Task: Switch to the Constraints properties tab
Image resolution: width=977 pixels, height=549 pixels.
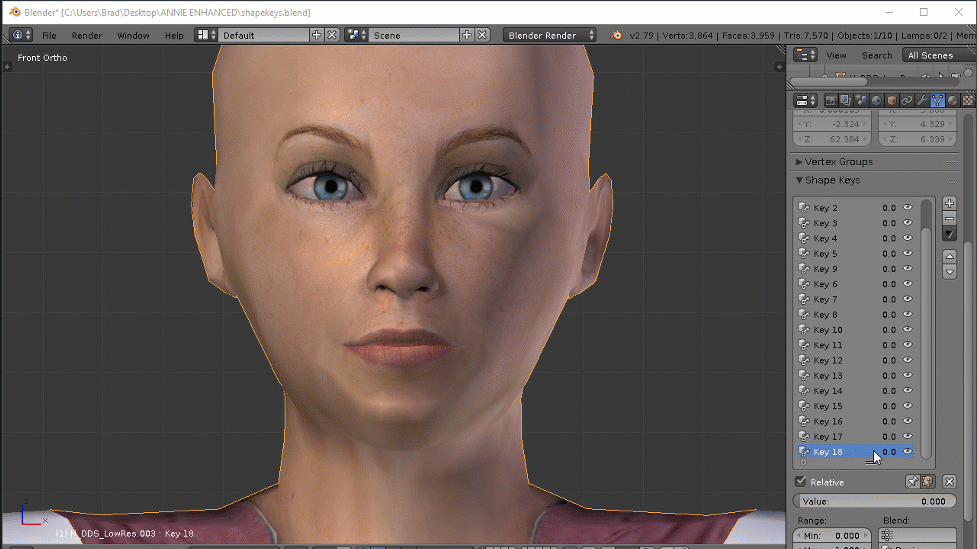Action: [907, 100]
